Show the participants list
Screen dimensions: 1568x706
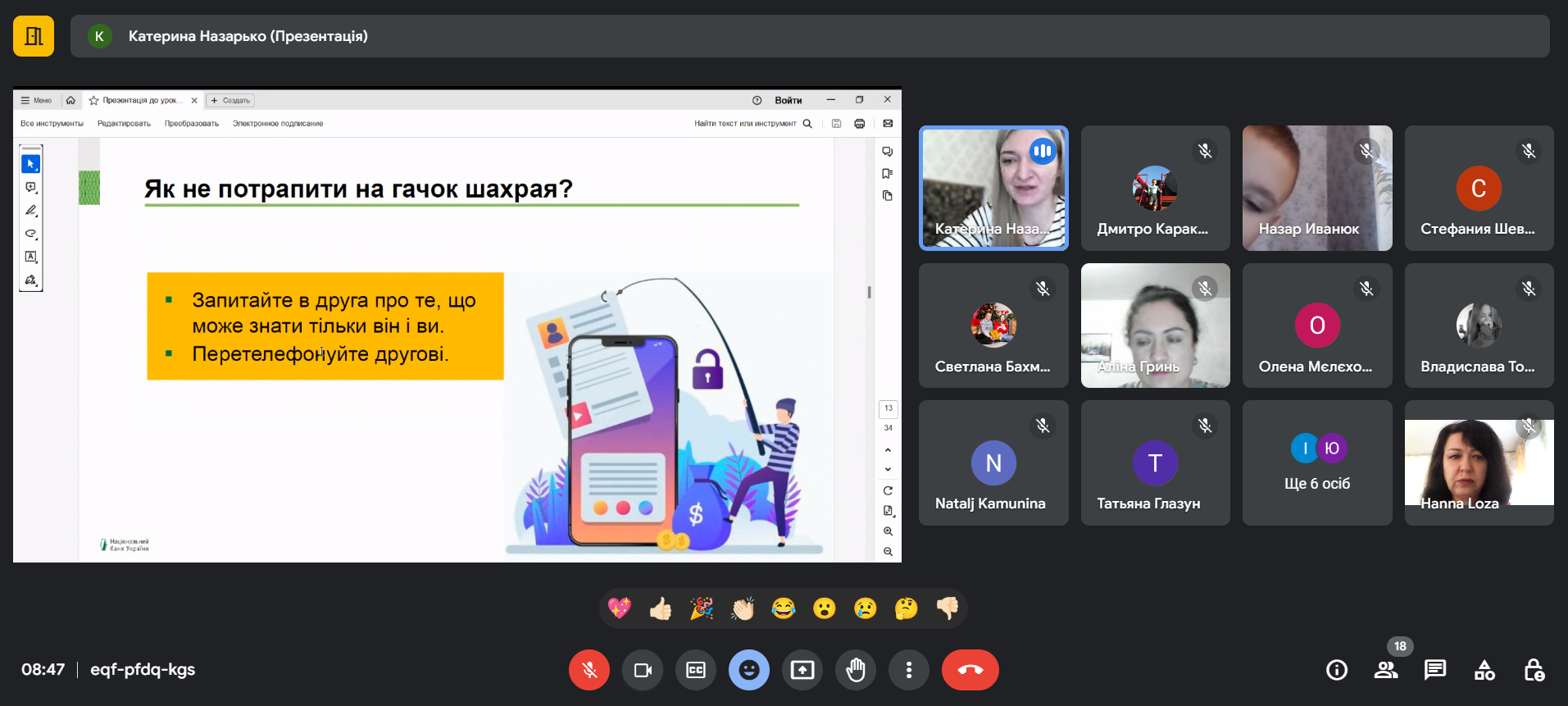tap(1386, 670)
